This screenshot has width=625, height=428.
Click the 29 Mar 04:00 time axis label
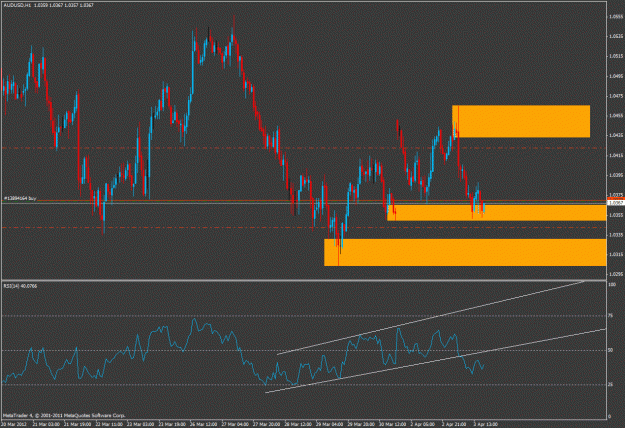coord(329,424)
